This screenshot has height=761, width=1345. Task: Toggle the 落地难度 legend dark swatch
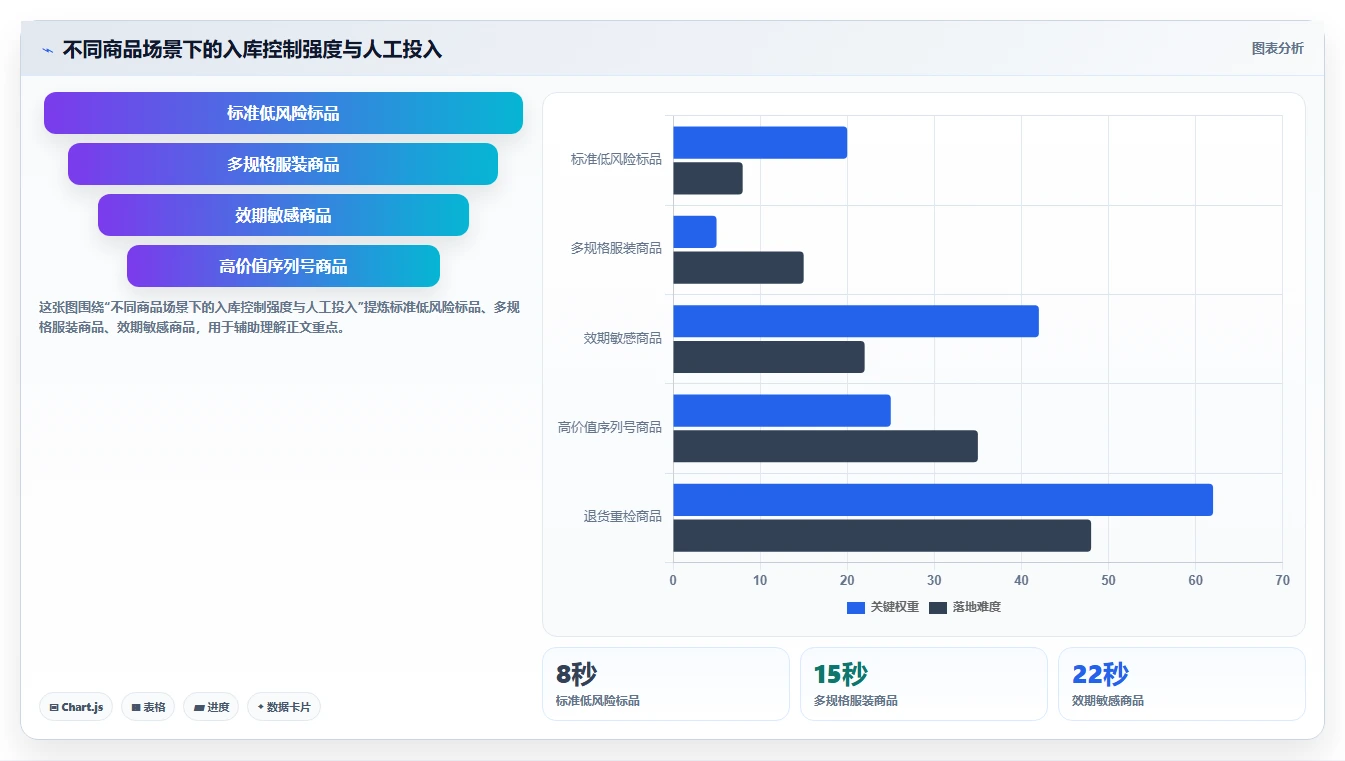(938, 607)
